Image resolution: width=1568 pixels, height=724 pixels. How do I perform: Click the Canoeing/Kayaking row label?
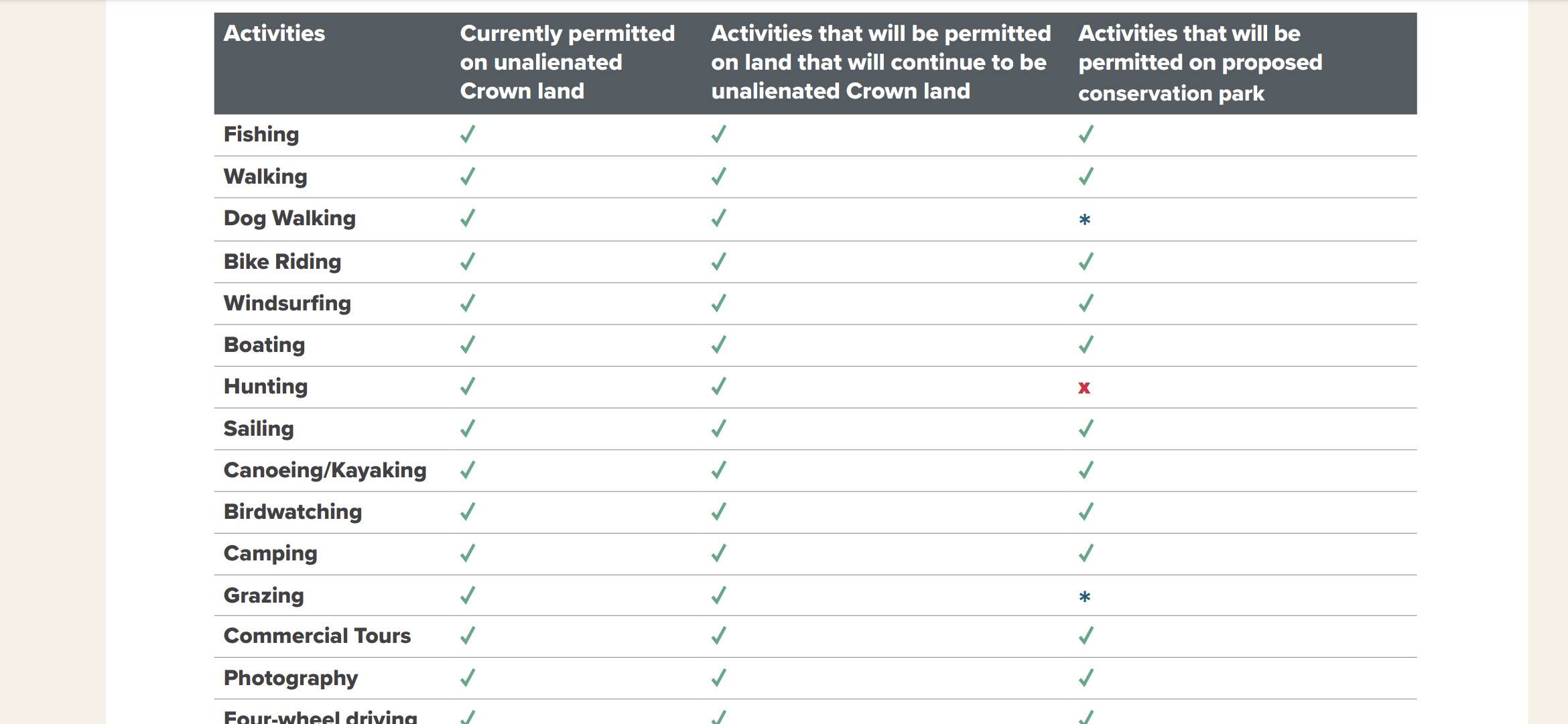[325, 470]
